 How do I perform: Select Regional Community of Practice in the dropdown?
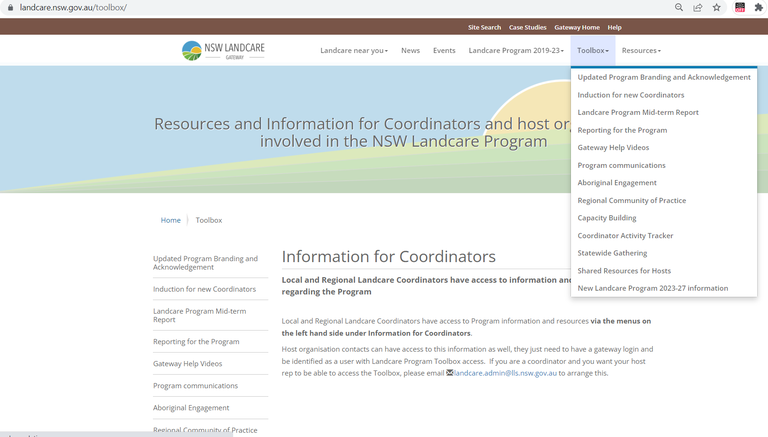631,200
